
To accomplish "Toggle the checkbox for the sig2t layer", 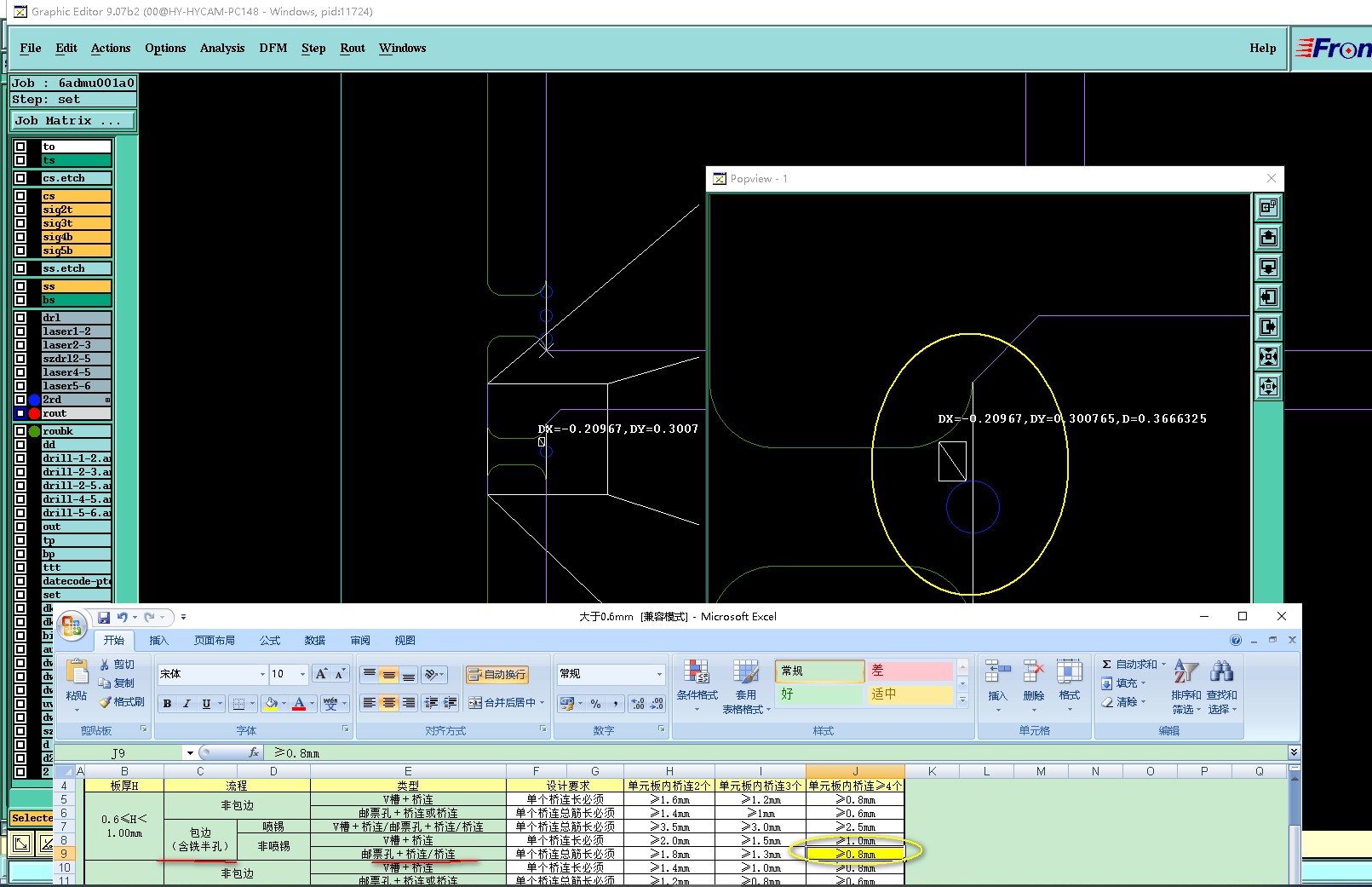I will click(x=20, y=210).
